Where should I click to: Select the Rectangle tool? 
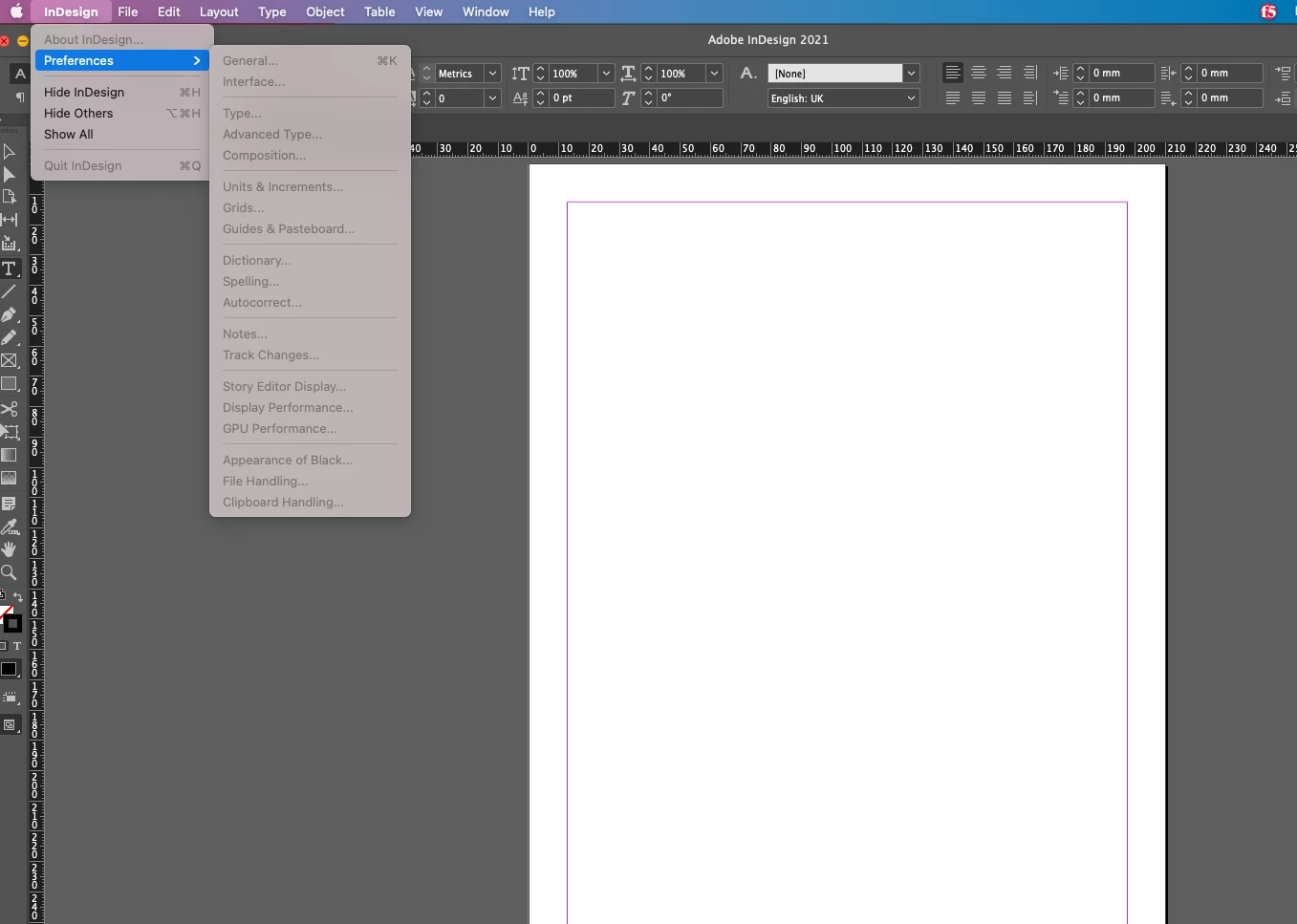9,384
